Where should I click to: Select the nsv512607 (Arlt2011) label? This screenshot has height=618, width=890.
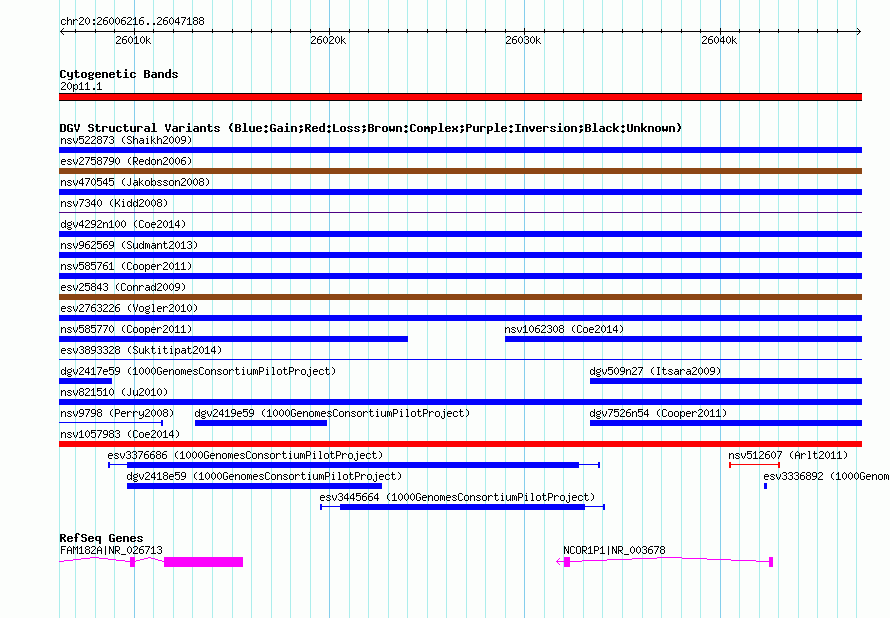tap(788, 455)
